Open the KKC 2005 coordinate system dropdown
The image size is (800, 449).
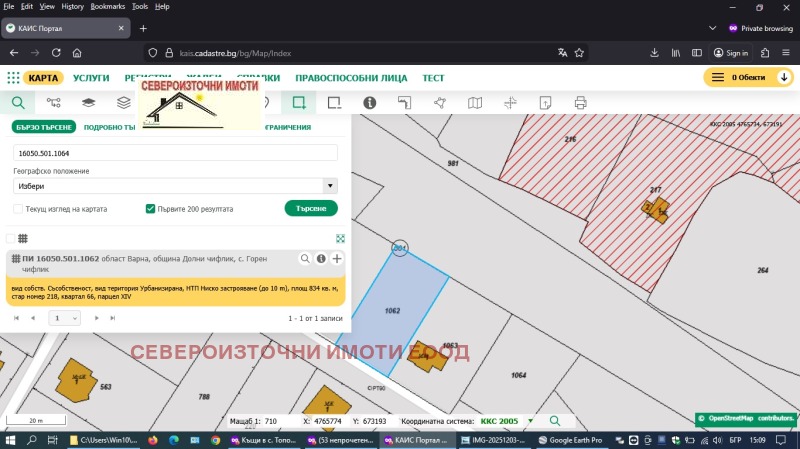point(530,421)
